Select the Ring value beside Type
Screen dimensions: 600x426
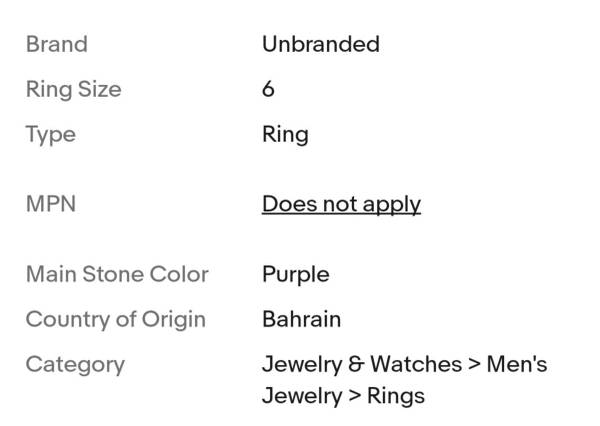click(285, 134)
